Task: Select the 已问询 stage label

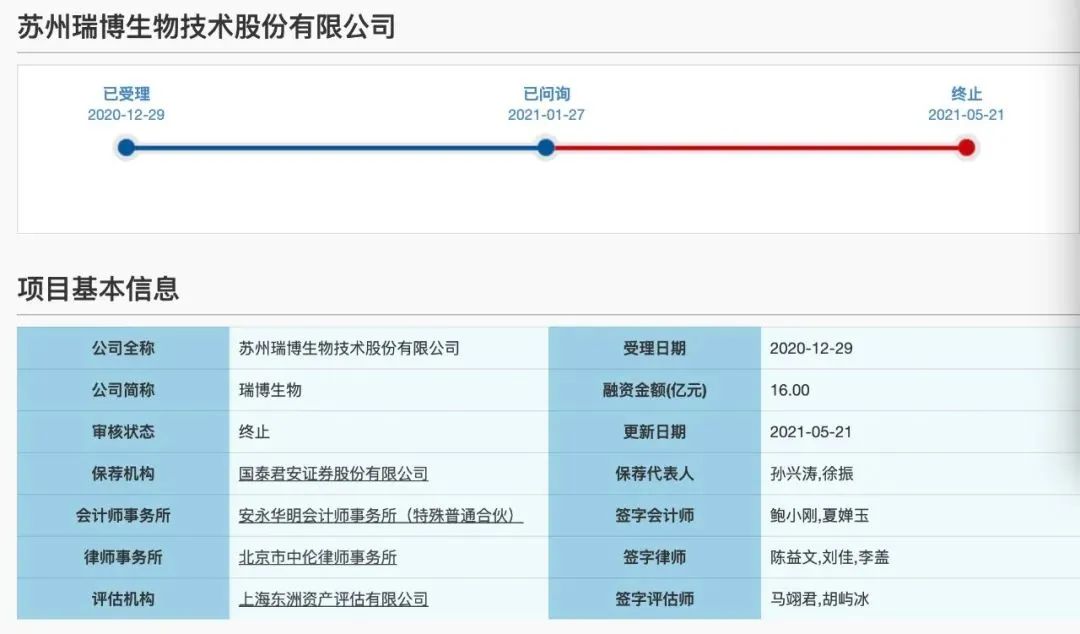Action: click(546, 94)
